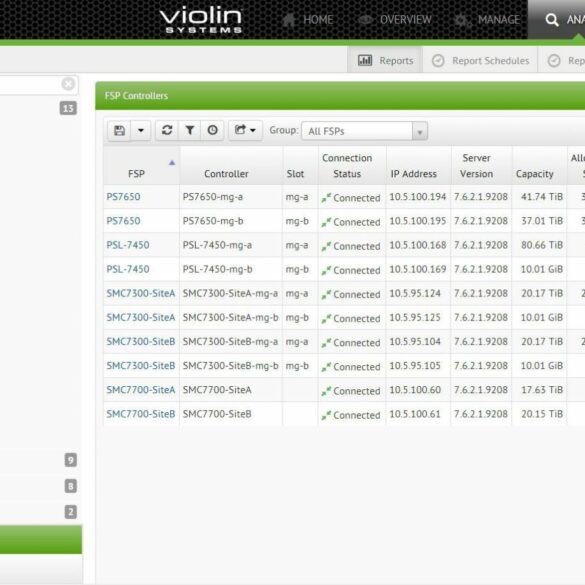Select the highlighted green sidebar section
The image size is (585, 585).
tap(41, 539)
